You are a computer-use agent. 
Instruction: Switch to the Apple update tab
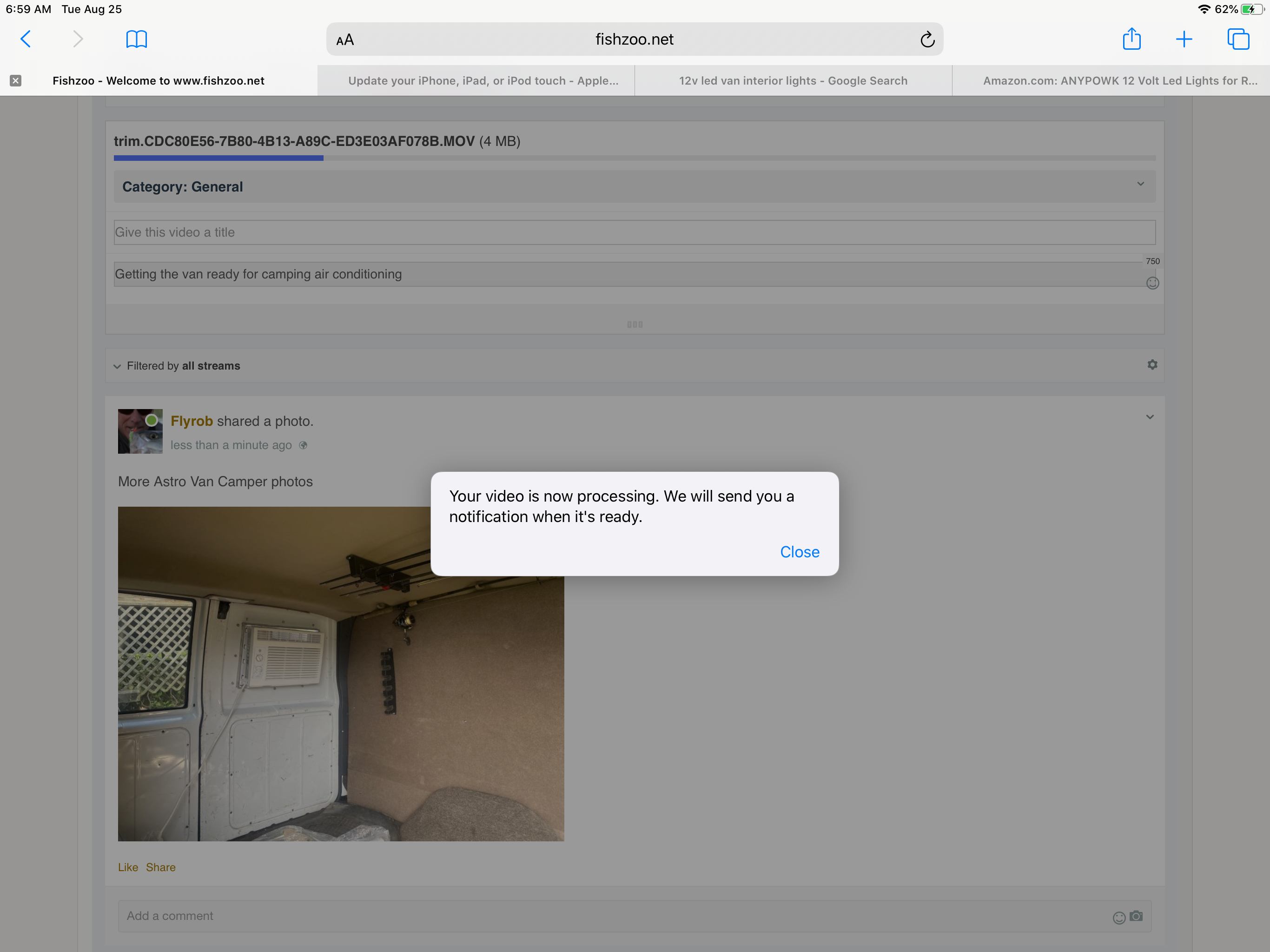(x=483, y=80)
